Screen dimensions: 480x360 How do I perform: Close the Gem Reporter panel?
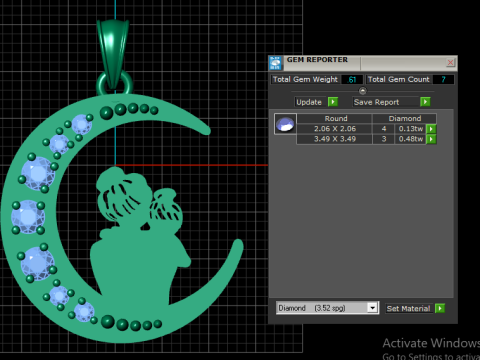click(x=450, y=62)
